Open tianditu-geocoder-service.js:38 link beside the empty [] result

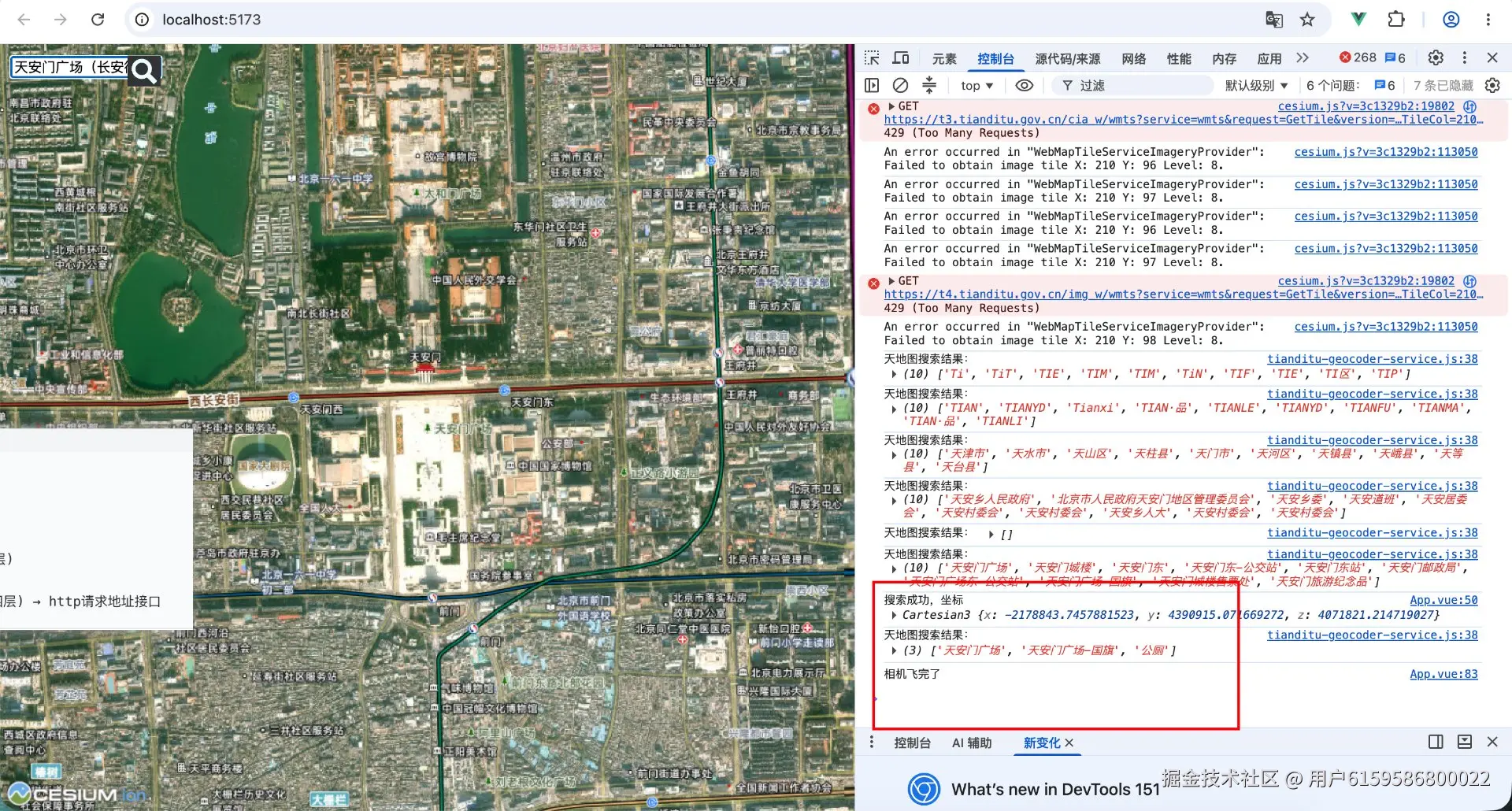(x=1373, y=533)
